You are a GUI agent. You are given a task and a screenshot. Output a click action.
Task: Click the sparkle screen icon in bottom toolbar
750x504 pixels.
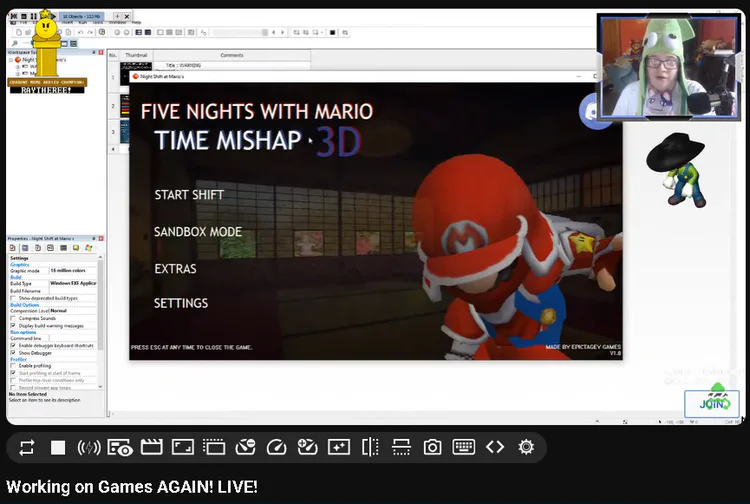[x=339, y=448]
